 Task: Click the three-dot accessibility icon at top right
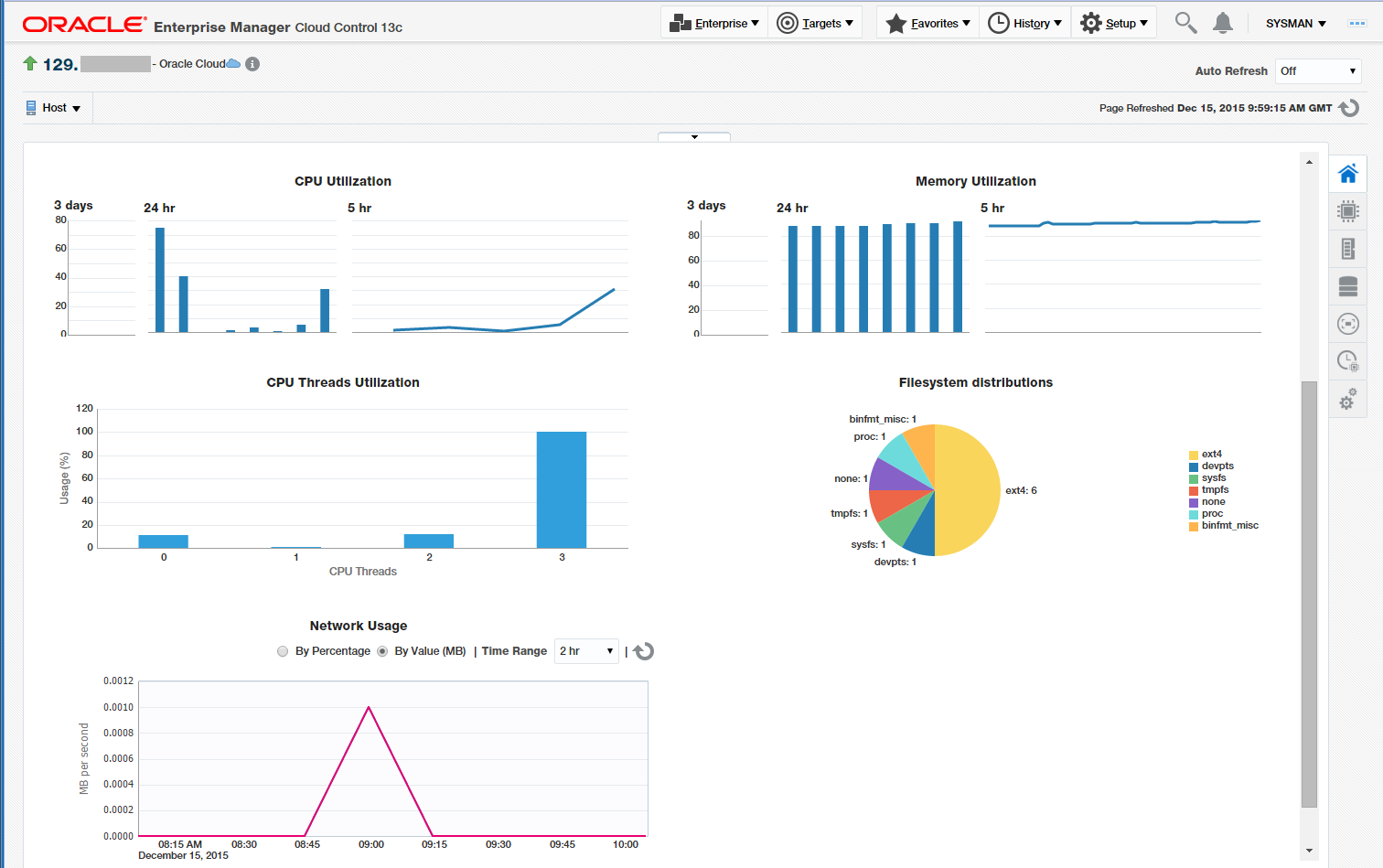tap(1357, 23)
